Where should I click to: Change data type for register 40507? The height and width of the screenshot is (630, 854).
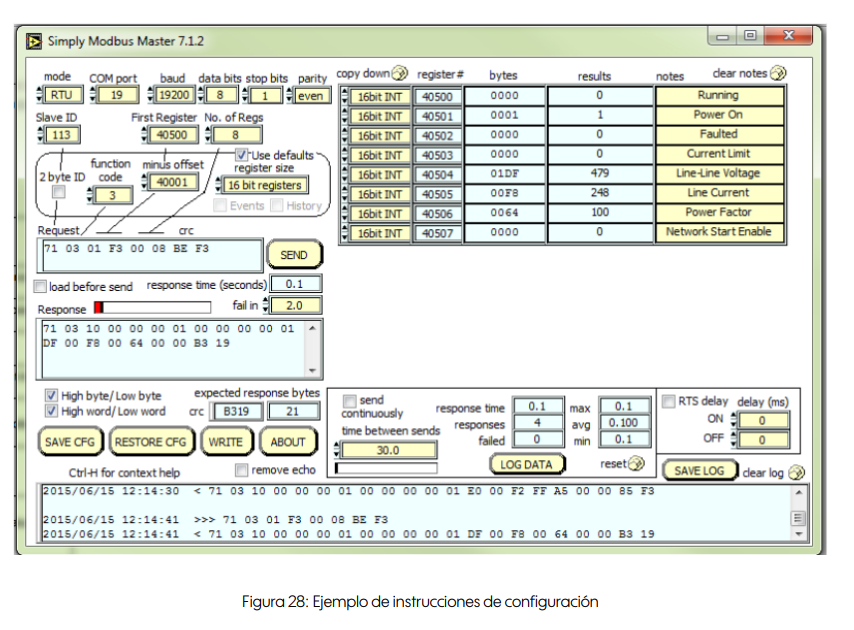379,233
